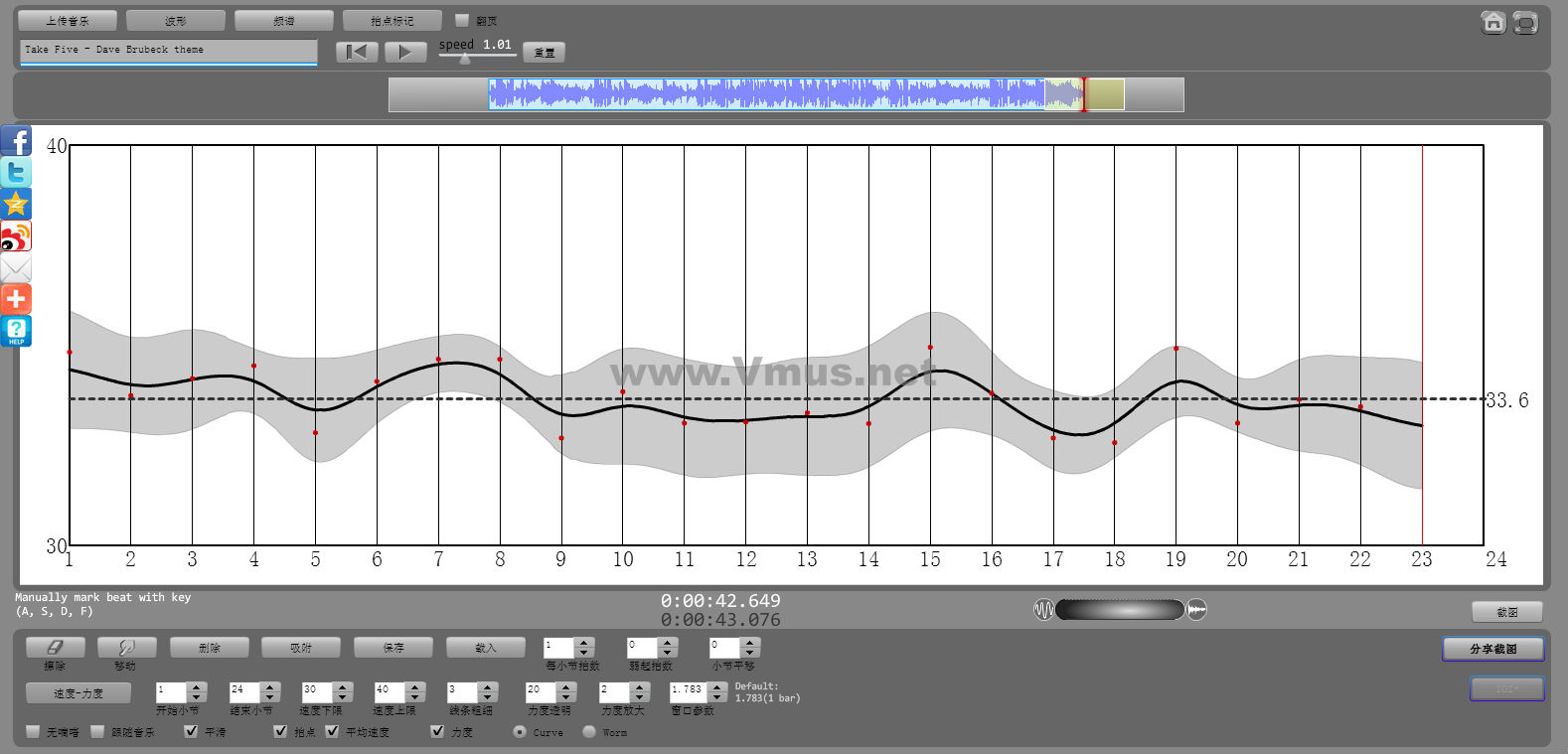This screenshot has width=1568, height=754.
Task: Click the 分享截图 (share screenshot) button
Action: [1492, 649]
